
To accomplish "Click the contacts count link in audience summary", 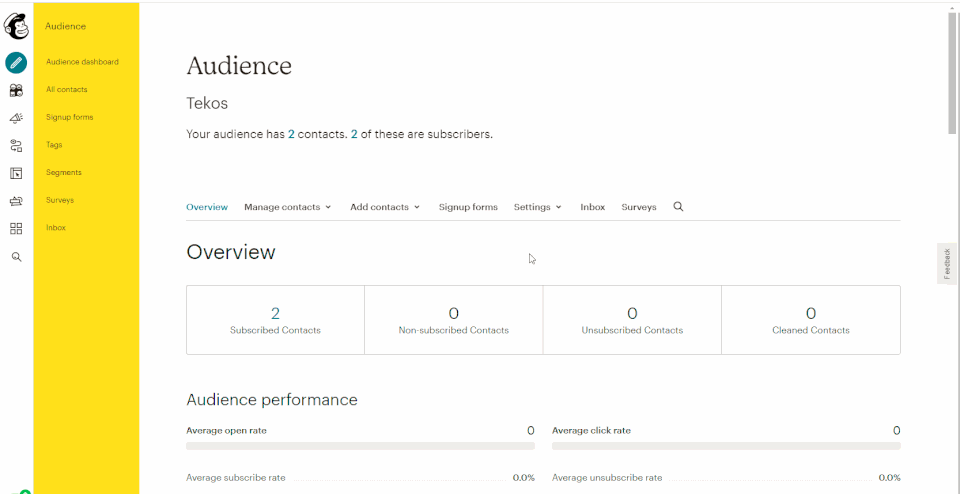I will pyautogui.click(x=291, y=134).
